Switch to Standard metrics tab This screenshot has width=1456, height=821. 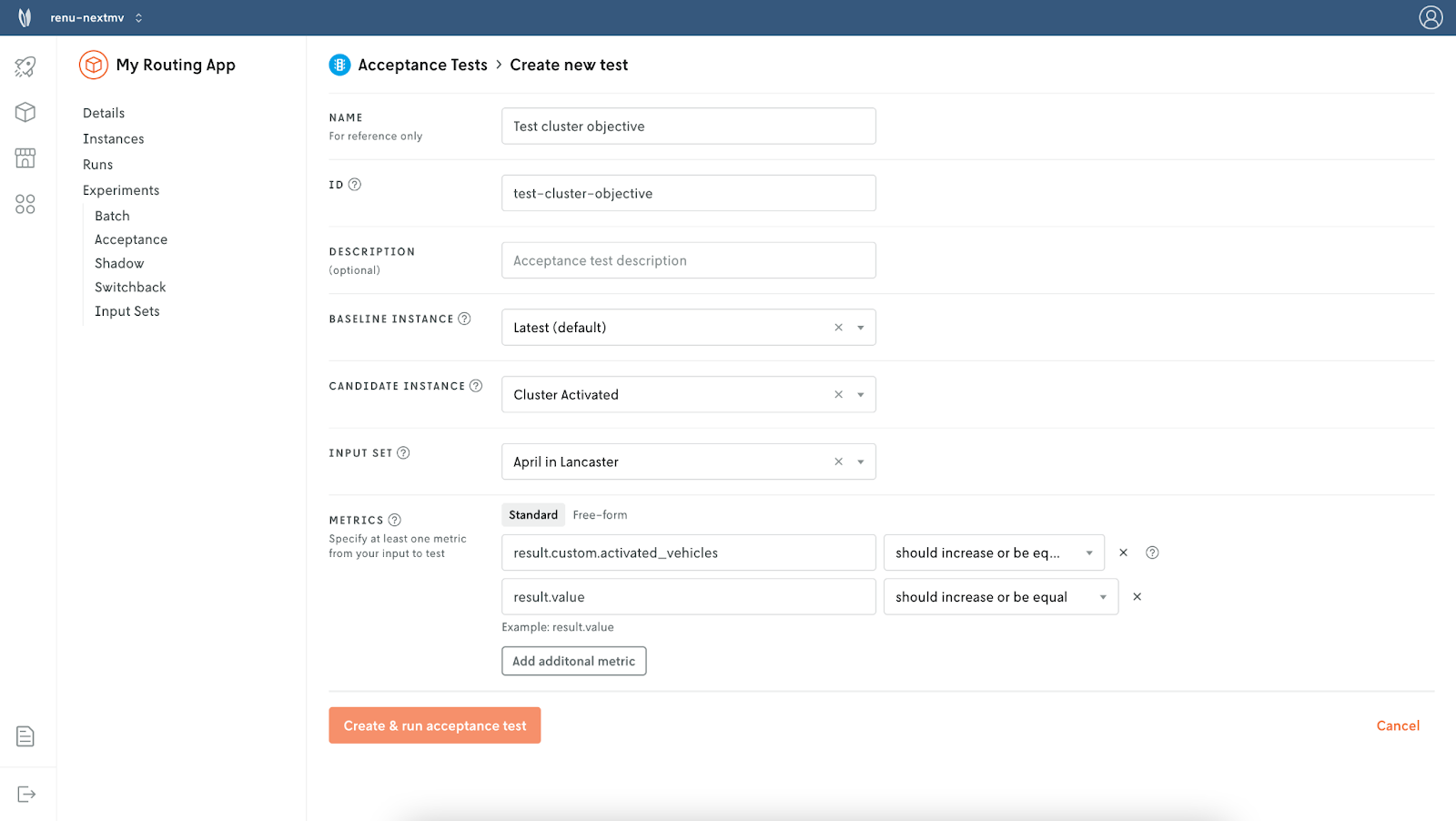(x=533, y=515)
